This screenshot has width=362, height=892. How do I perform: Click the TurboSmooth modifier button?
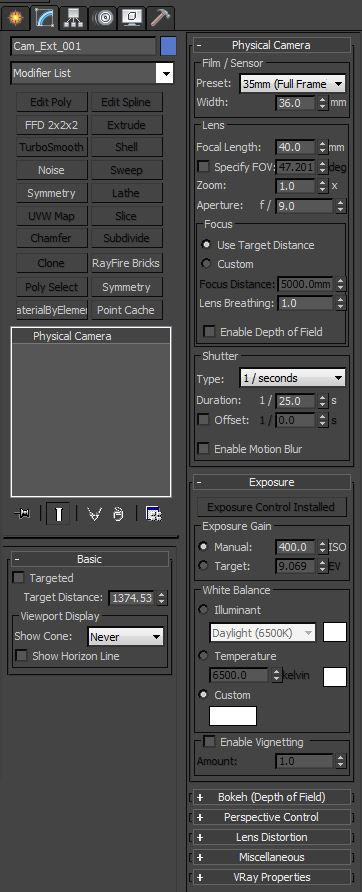tap(51, 147)
